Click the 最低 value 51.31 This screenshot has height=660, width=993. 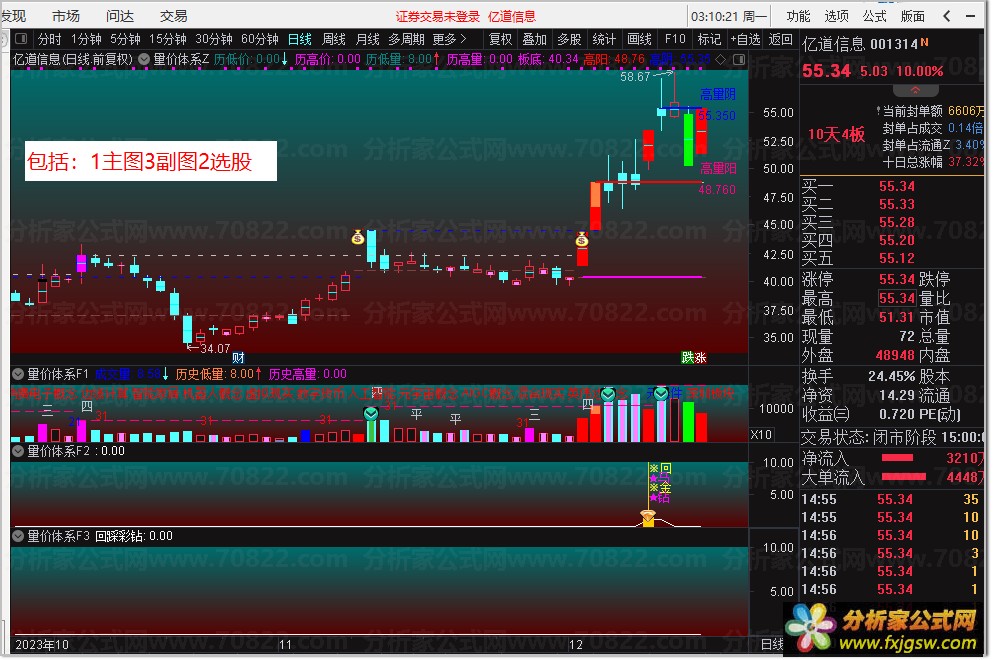897,317
